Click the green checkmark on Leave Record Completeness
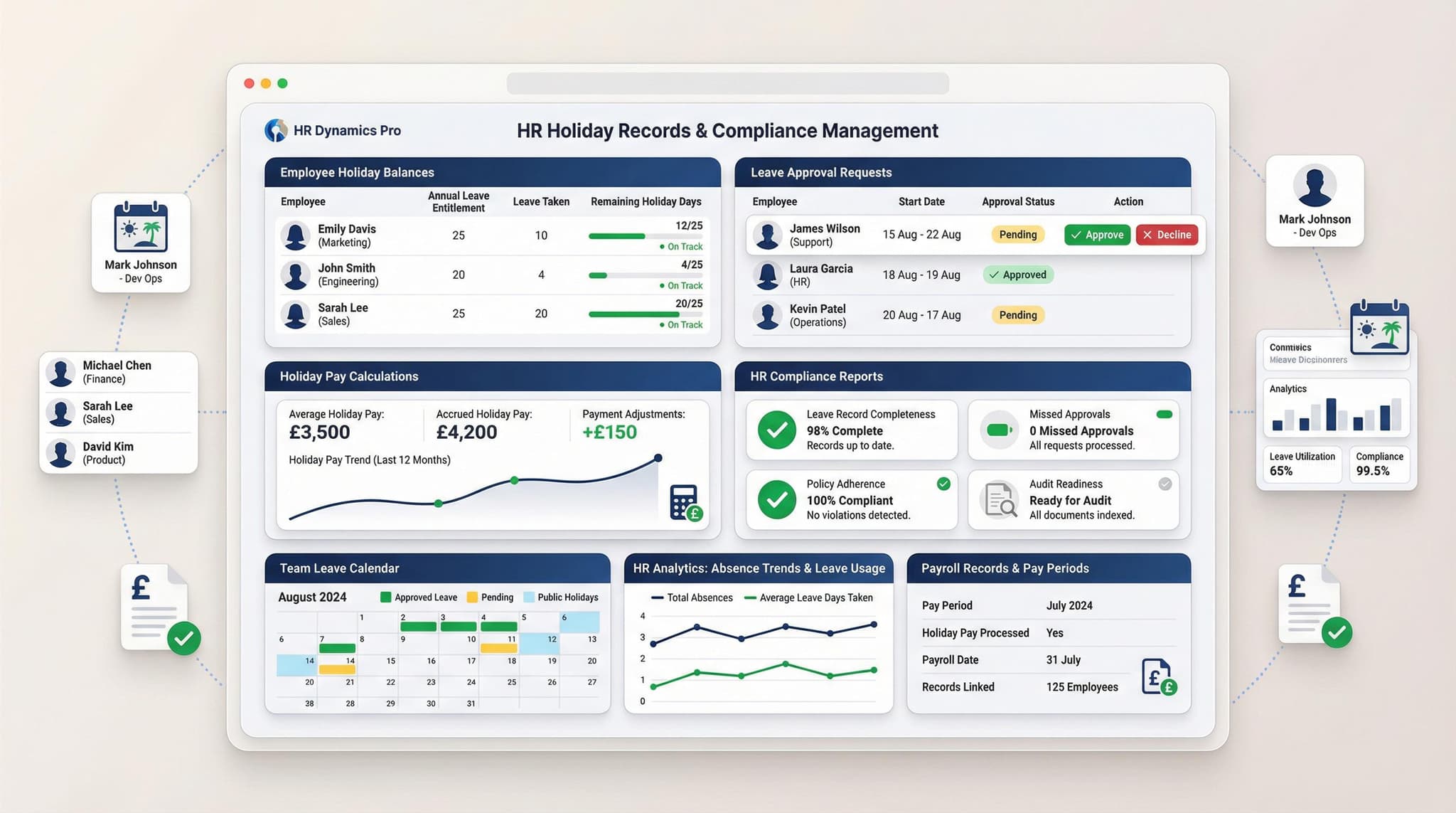1456x813 pixels. (776, 430)
